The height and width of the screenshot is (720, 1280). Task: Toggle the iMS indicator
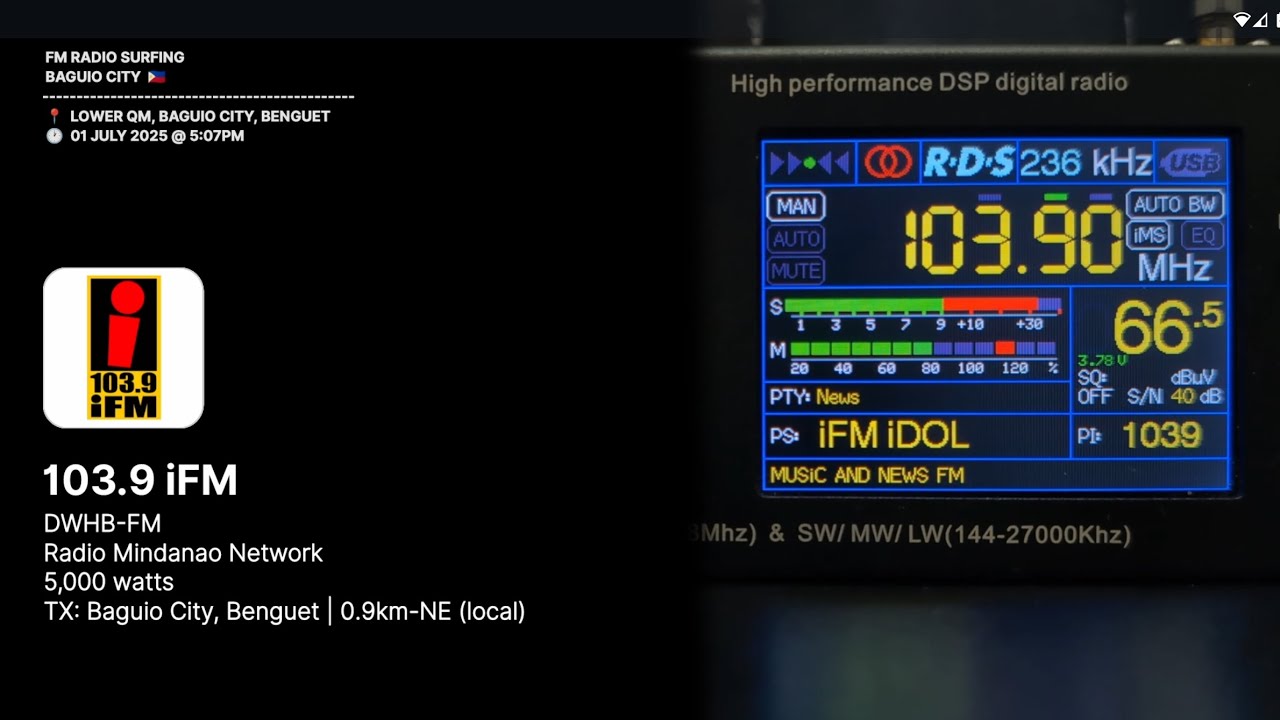point(1149,235)
